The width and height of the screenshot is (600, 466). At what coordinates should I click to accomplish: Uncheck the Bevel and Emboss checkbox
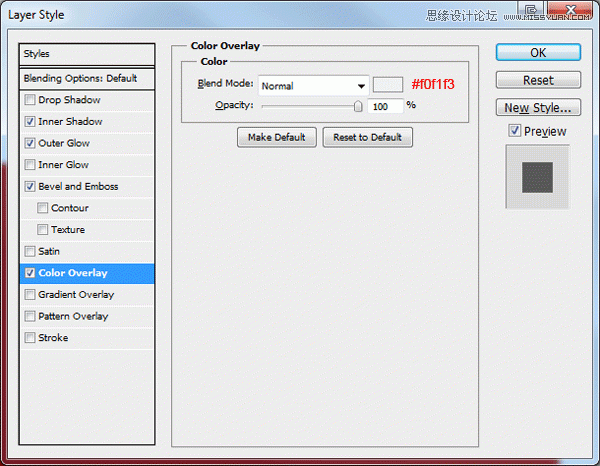(x=29, y=186)
